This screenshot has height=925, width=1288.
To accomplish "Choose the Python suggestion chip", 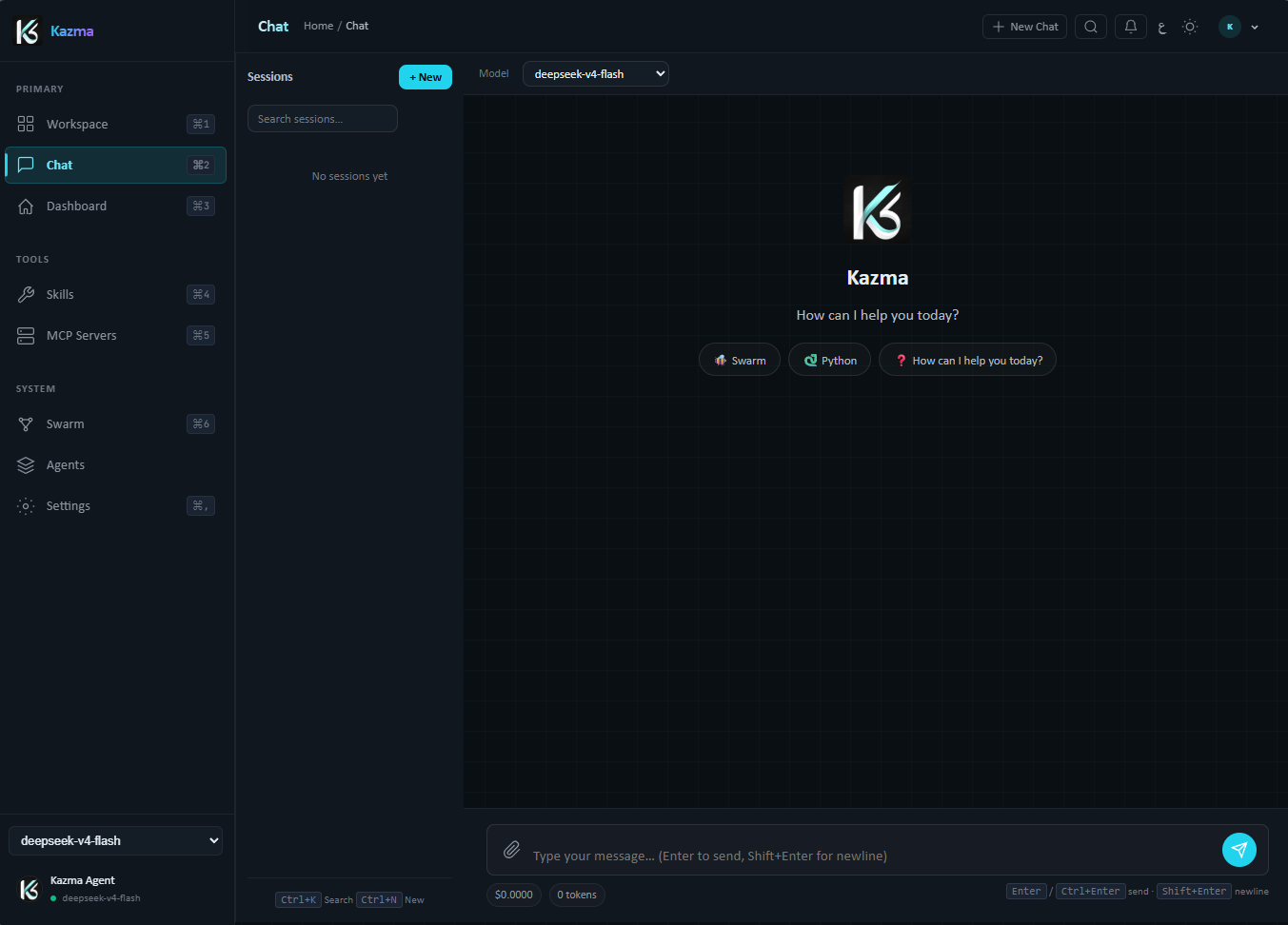I will [x=829, y=360].
